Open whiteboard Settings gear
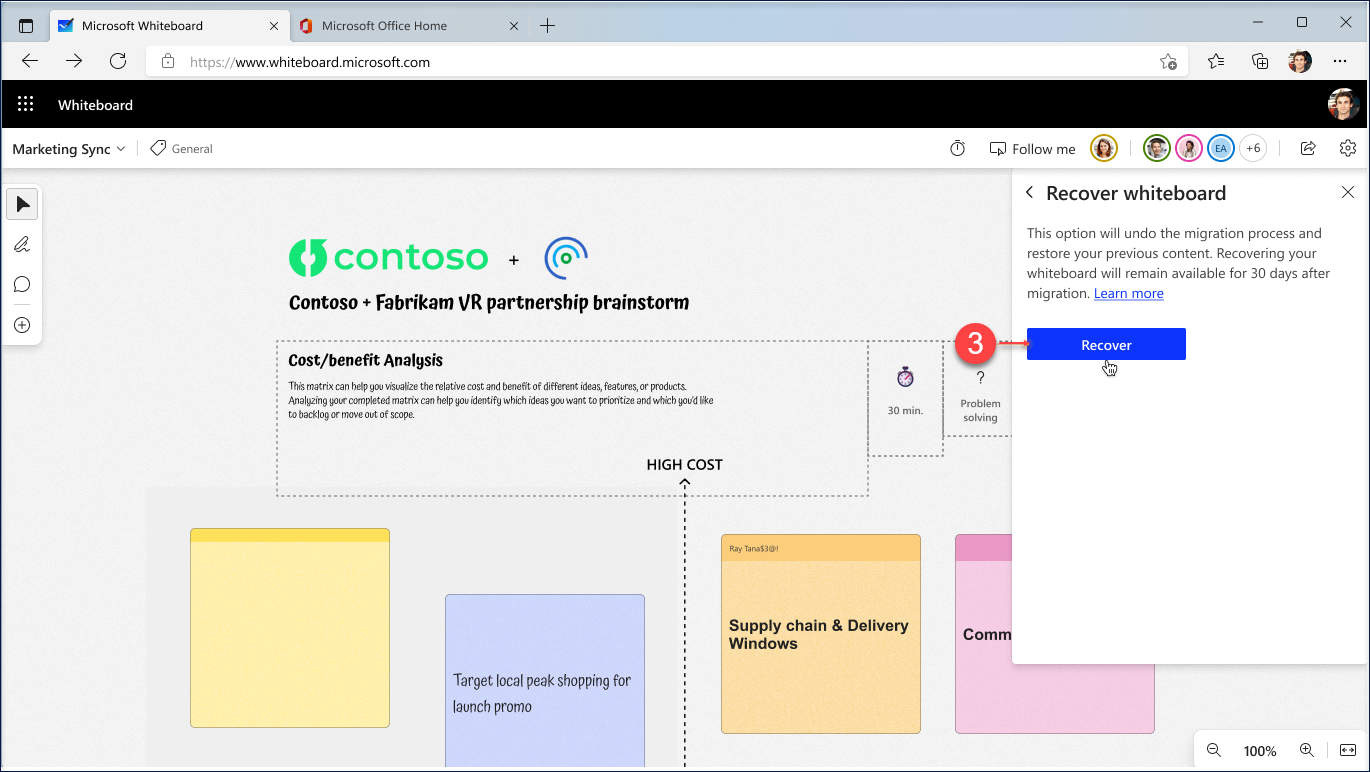The height and width of the screenshot is (772, 1370). point(1347,149)
